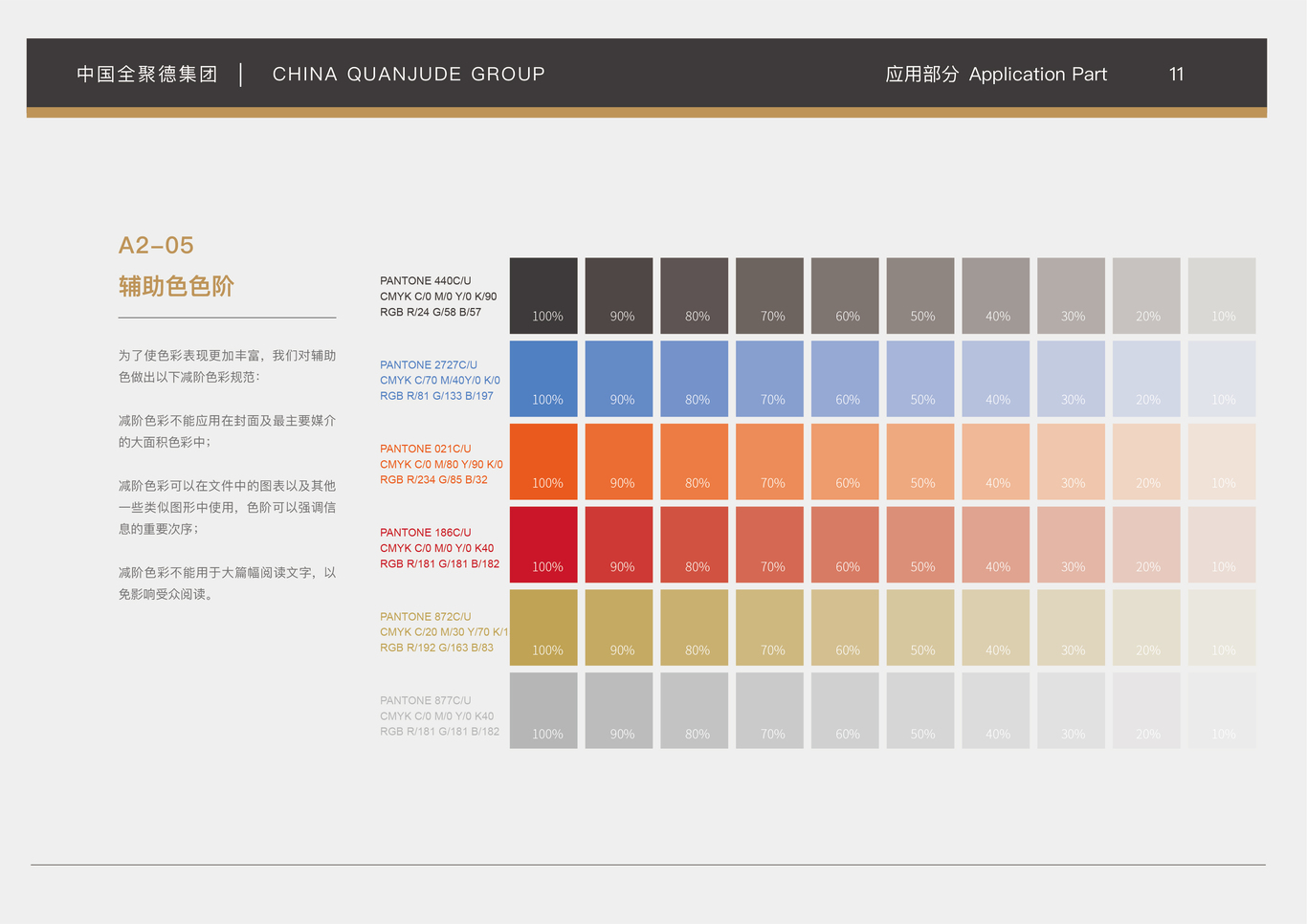Click the page number 11
This screenshot has height=924, width=1307.
point(1177,74)
